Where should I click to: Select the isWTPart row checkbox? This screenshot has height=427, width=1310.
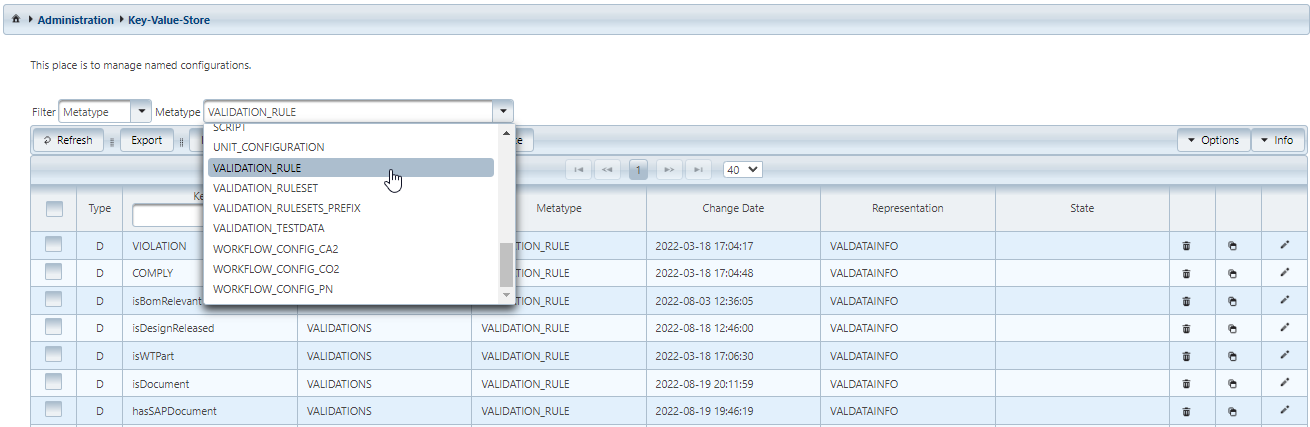coord(54,355)
